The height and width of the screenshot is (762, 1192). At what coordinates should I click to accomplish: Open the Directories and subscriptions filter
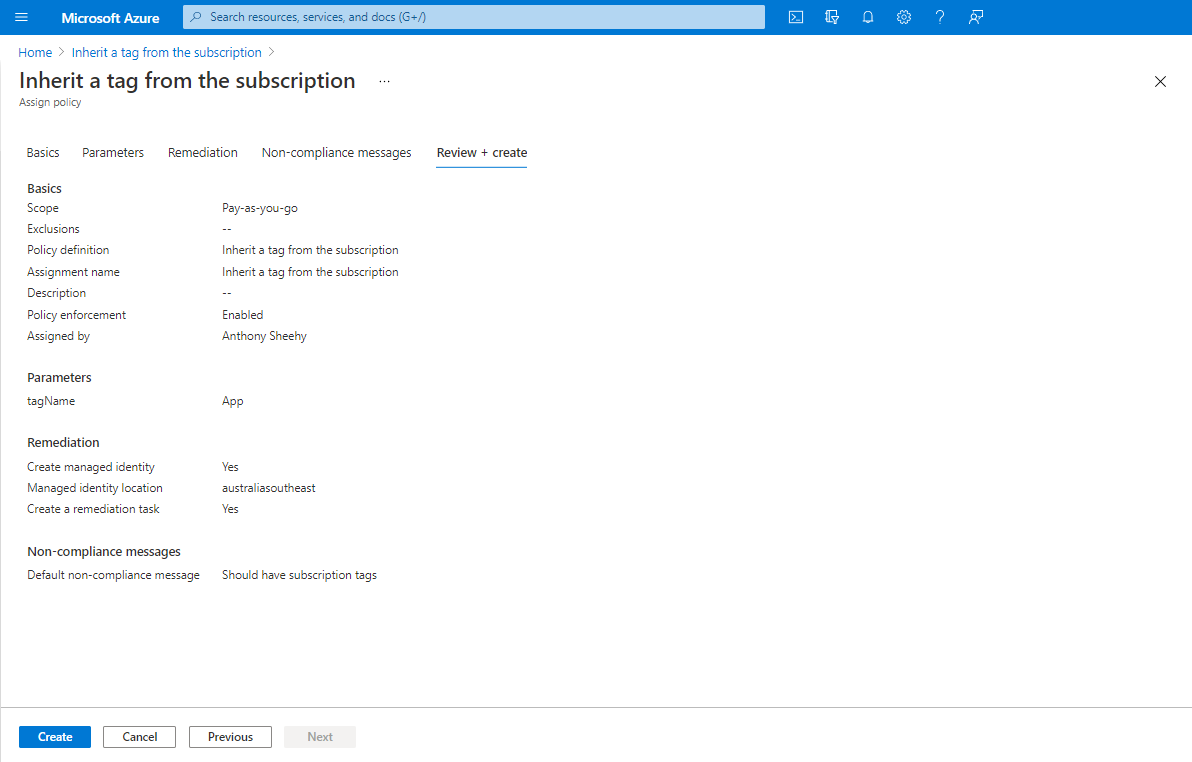(832, 17)
